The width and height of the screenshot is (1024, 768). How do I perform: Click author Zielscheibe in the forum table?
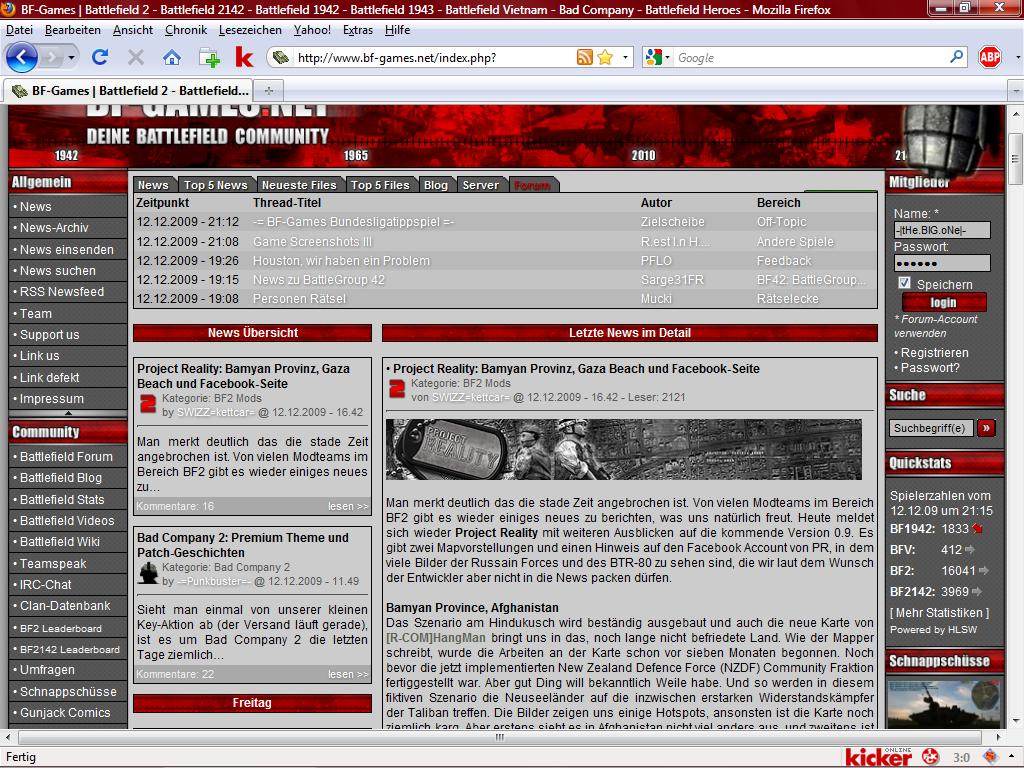pos(673,222)
